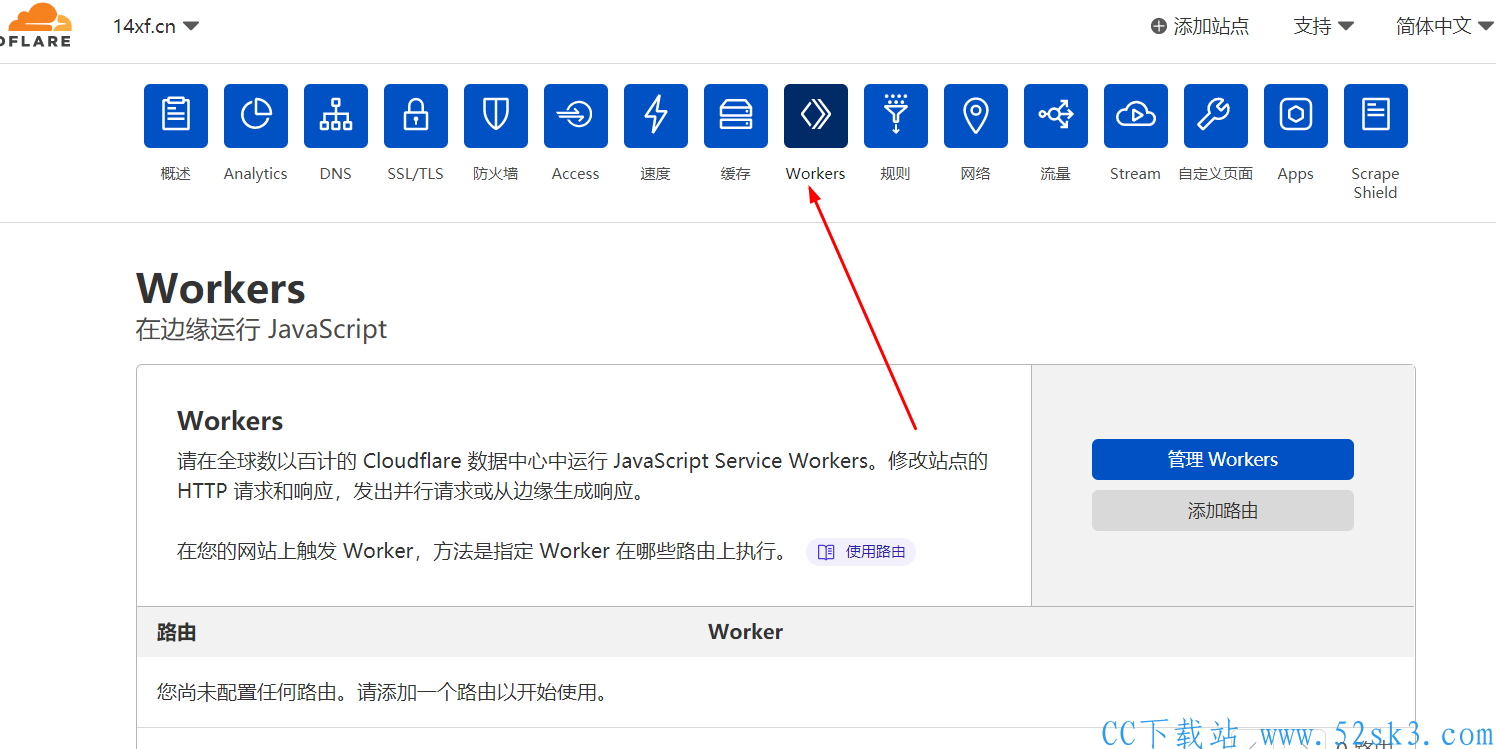Viewport: 1496px width, 749px height.
Task: Click the Worker column header
Action: pyautogui.click(x=746, y=632)
